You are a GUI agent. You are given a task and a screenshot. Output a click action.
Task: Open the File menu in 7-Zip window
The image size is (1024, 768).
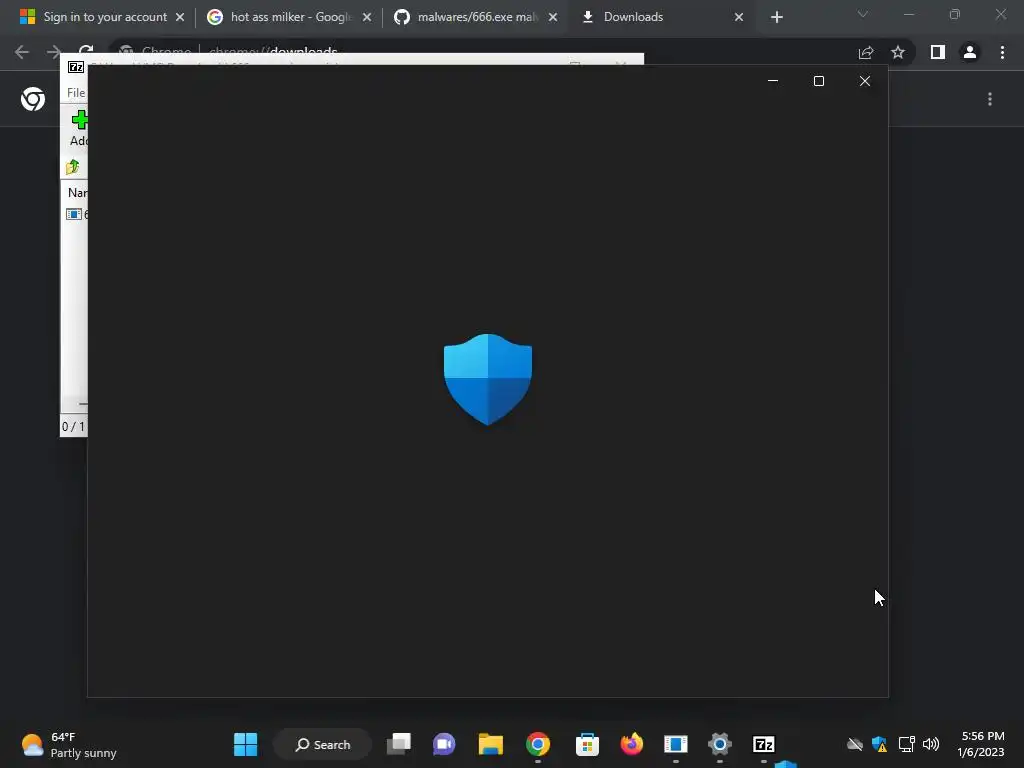[x=76, y=93]
